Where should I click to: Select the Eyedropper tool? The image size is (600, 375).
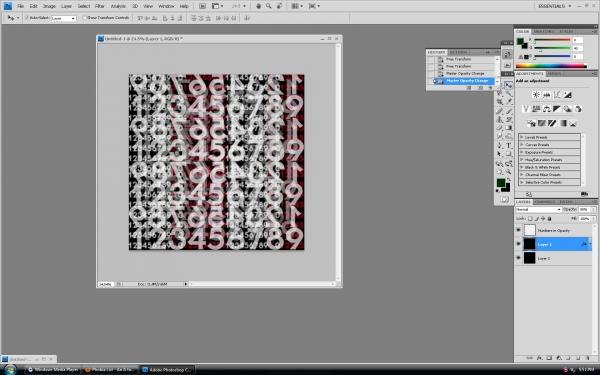509,101
